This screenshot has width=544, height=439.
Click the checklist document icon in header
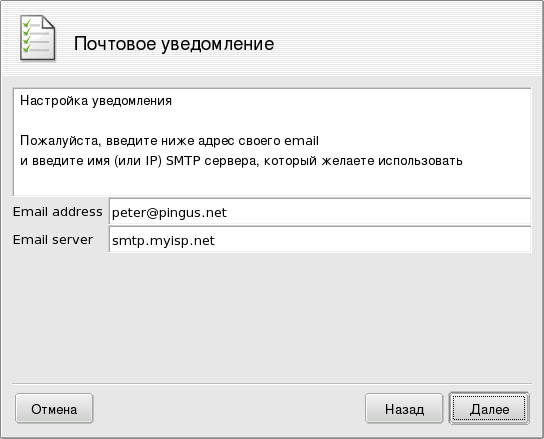pos(37,38)
